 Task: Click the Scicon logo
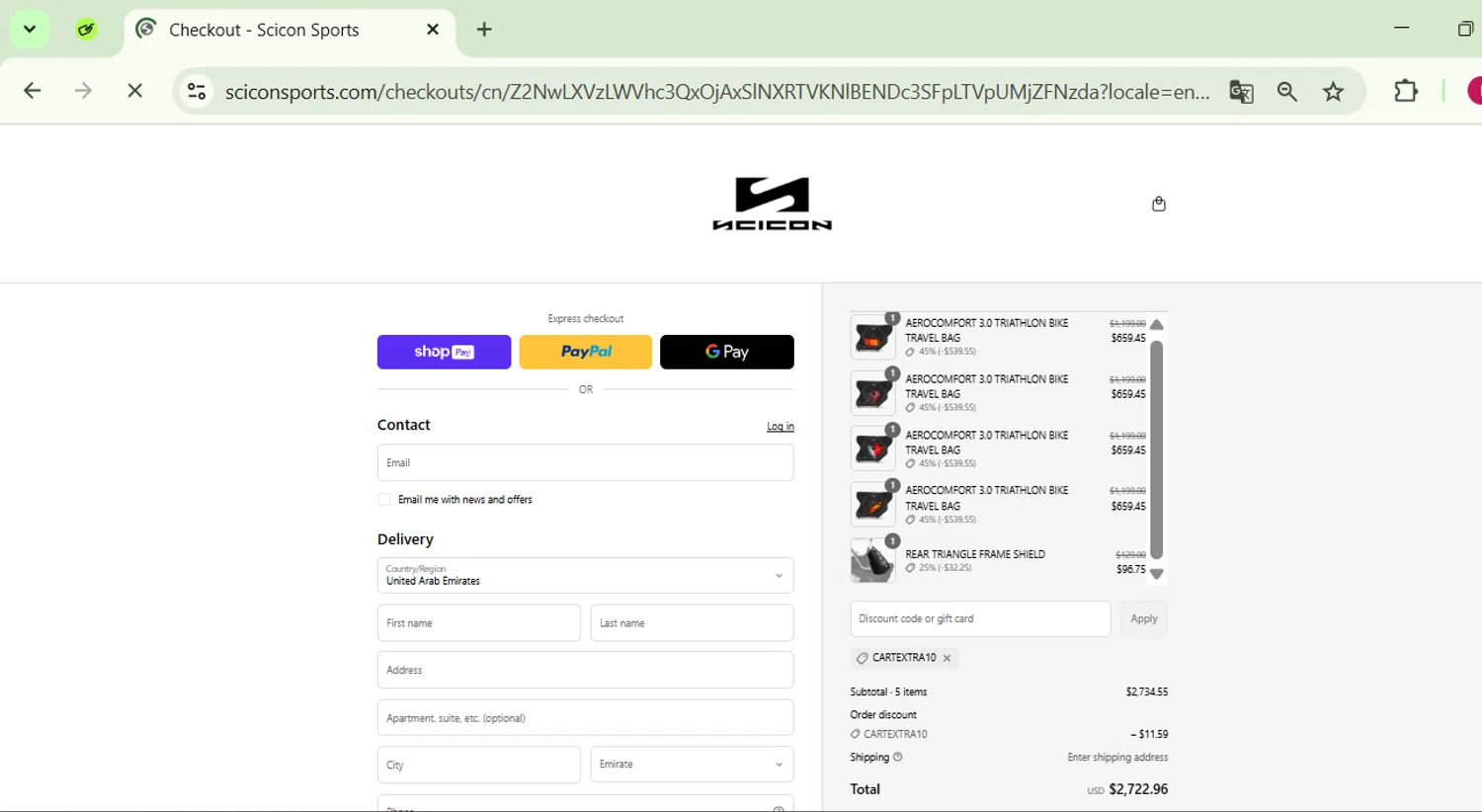click(x=773, y=203)
